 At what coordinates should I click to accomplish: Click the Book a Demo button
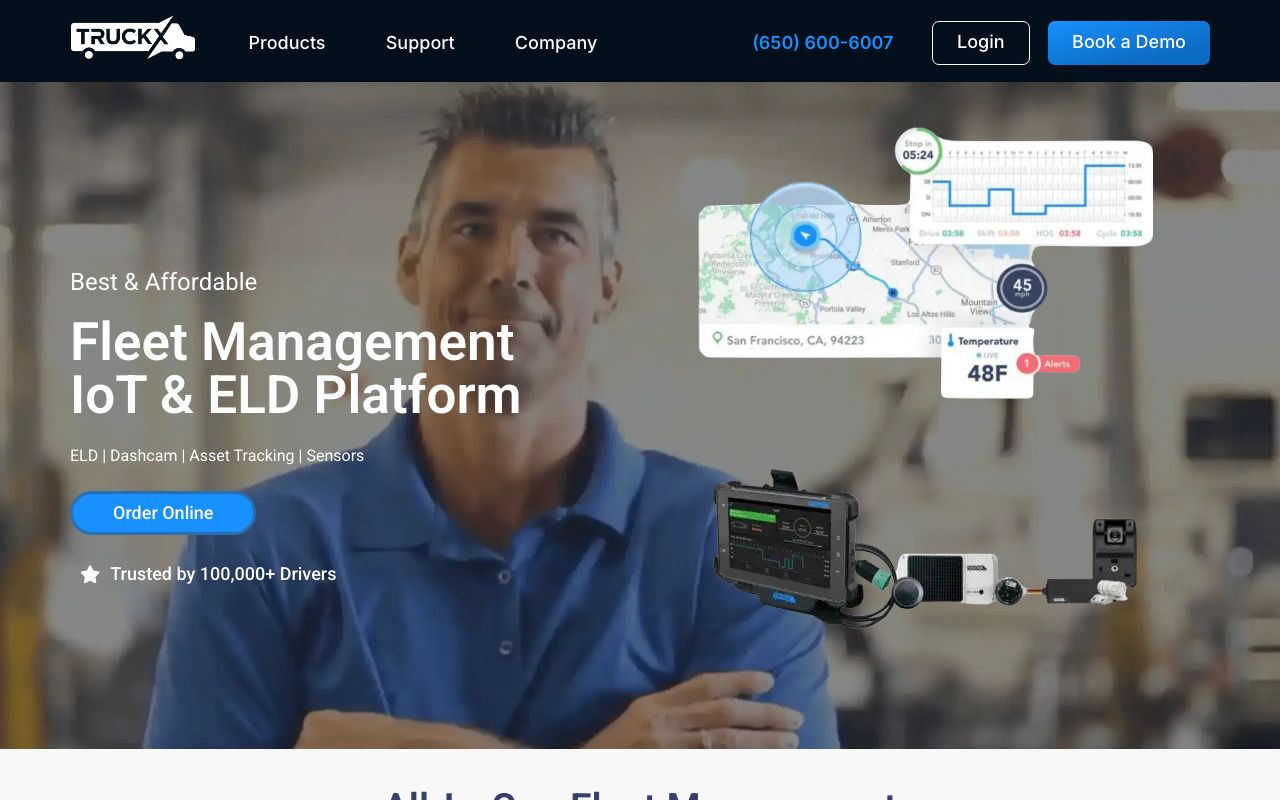[1128, 42]
